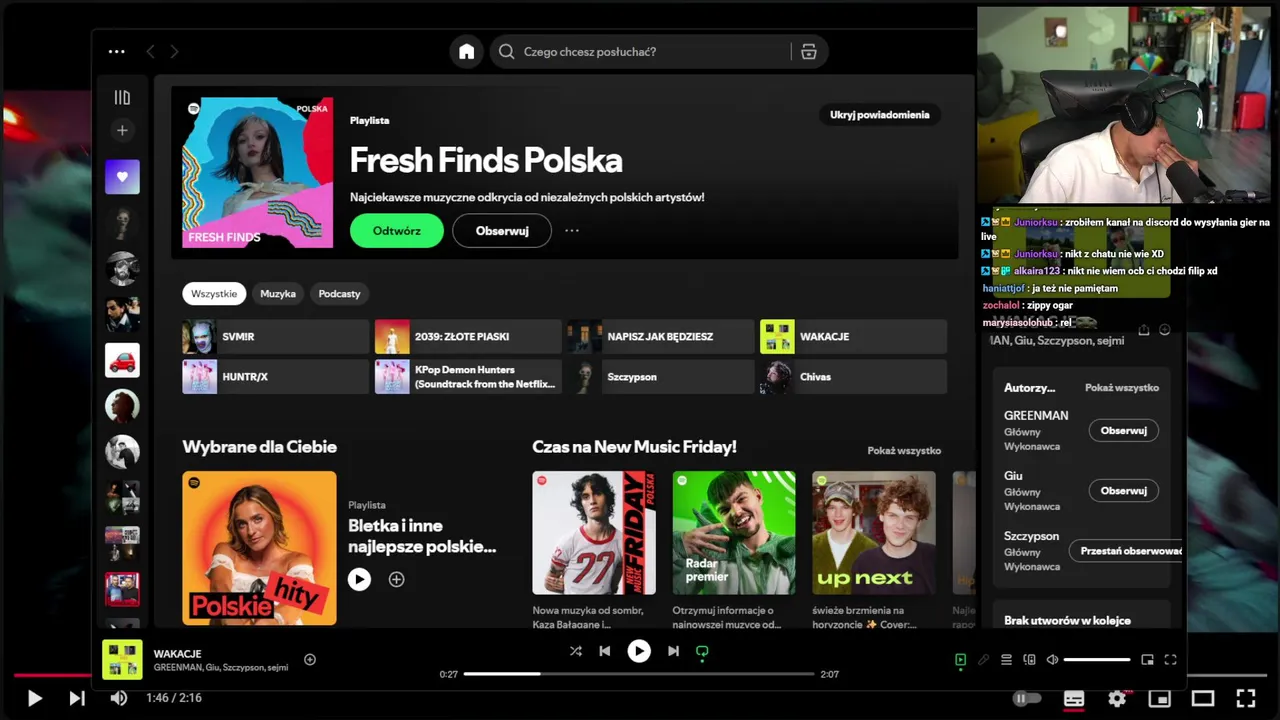
Task: Open the Browse icon in the search bar
Action: (809, 52)
